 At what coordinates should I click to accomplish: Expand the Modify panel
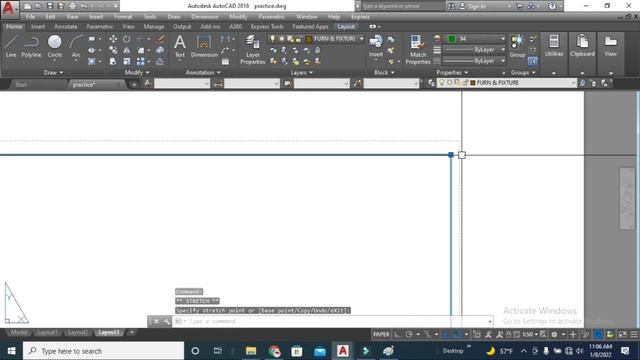137,73
